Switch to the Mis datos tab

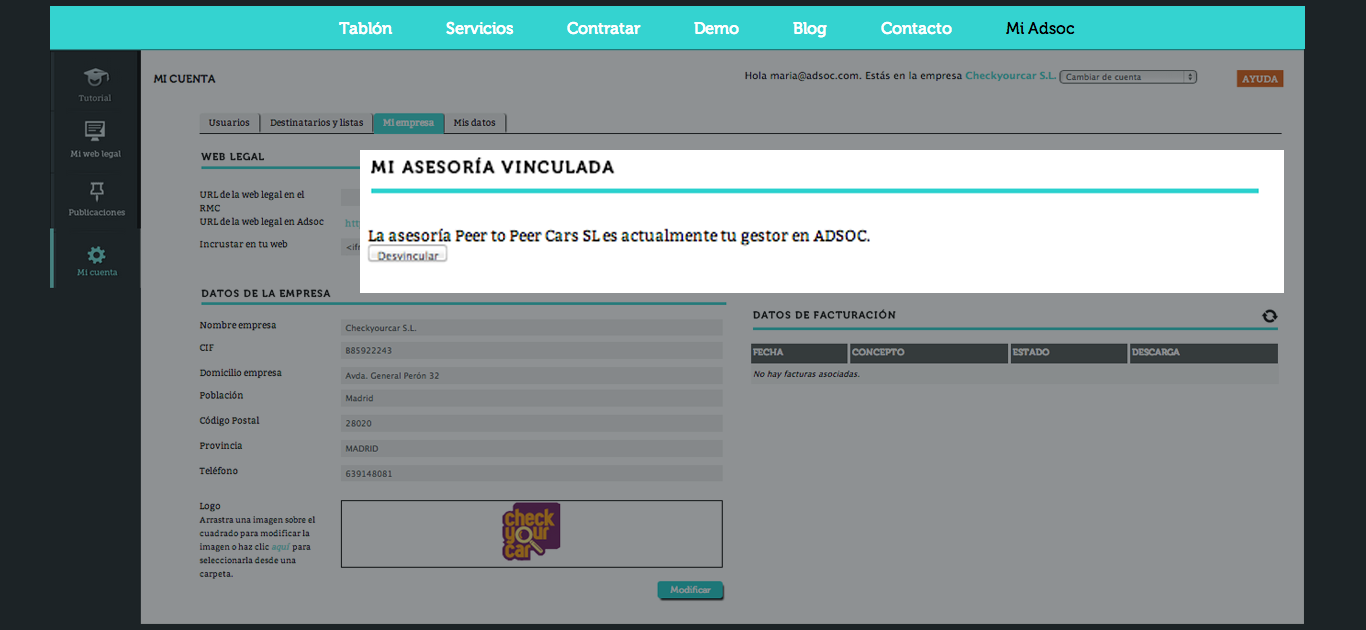pos(475,123)
